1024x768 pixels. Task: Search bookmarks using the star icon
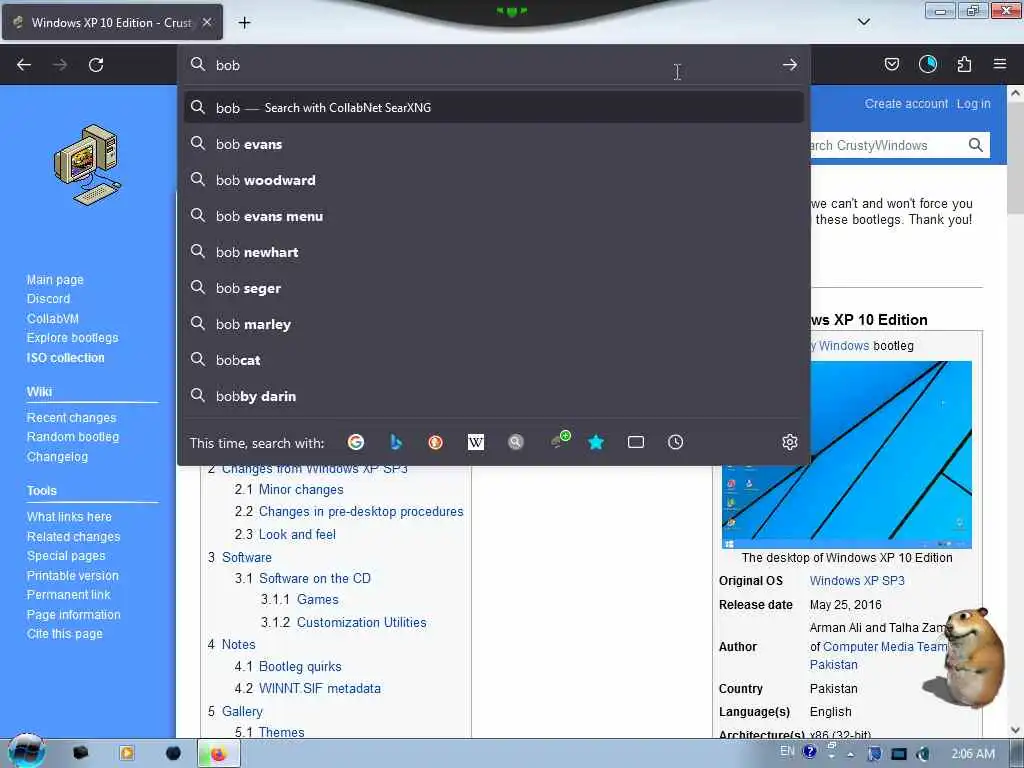point(596,443)
